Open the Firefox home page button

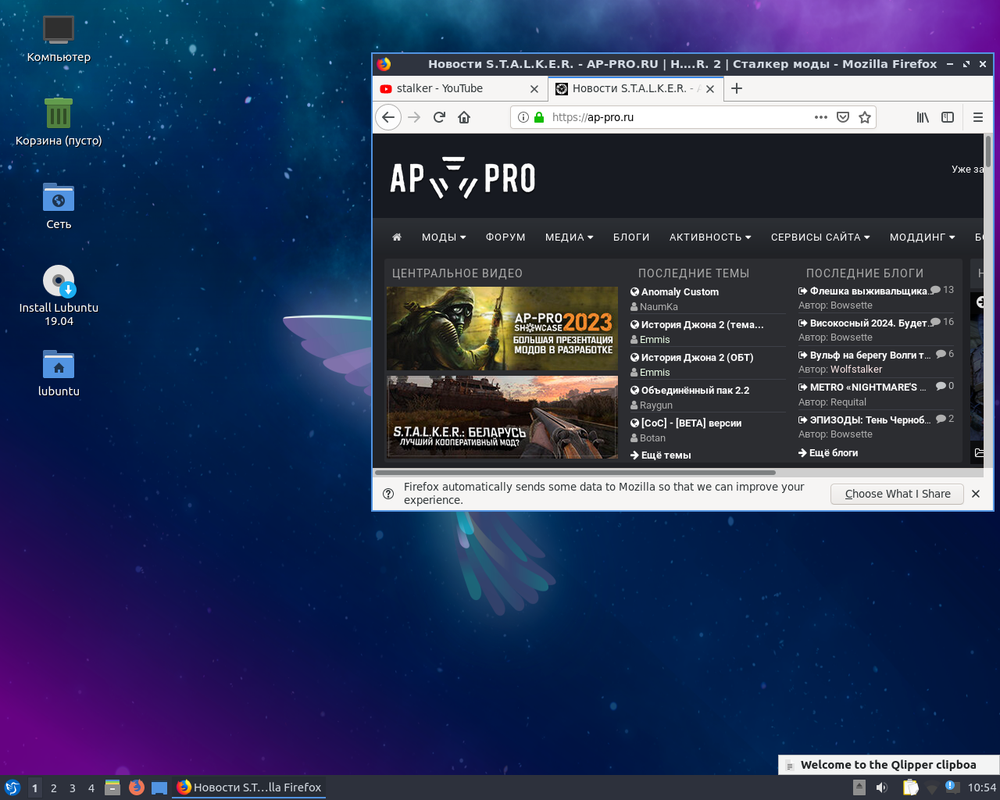click(x=464, y=117)
